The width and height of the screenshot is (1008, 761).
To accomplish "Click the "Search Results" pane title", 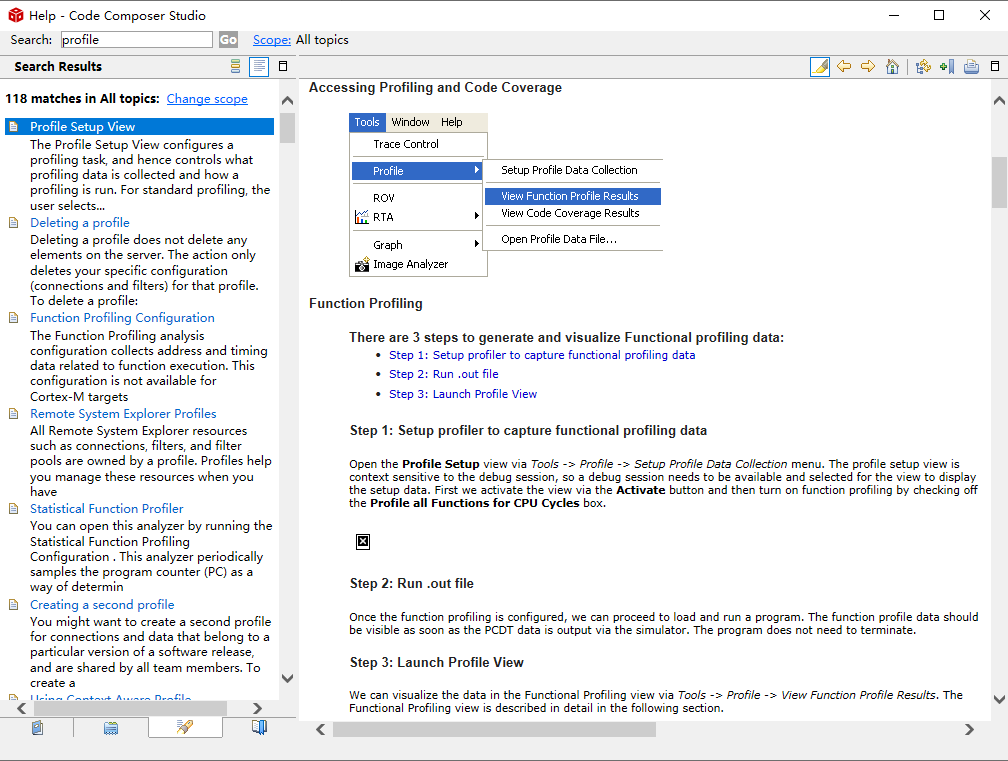I will tap(58, 66).
